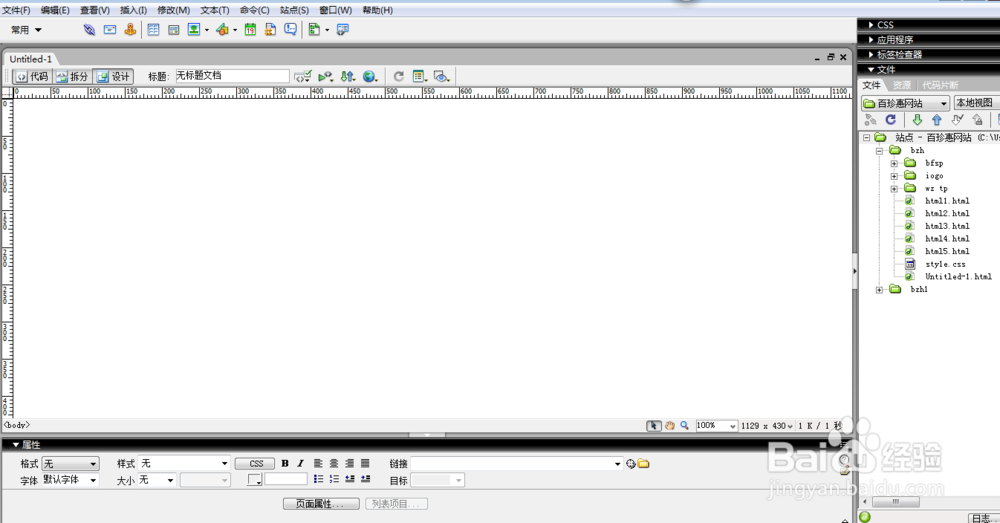This screenshot has width=1000, height=523.
Task: Switch to 拆分 (Split) view
Action: coord(72,77)
